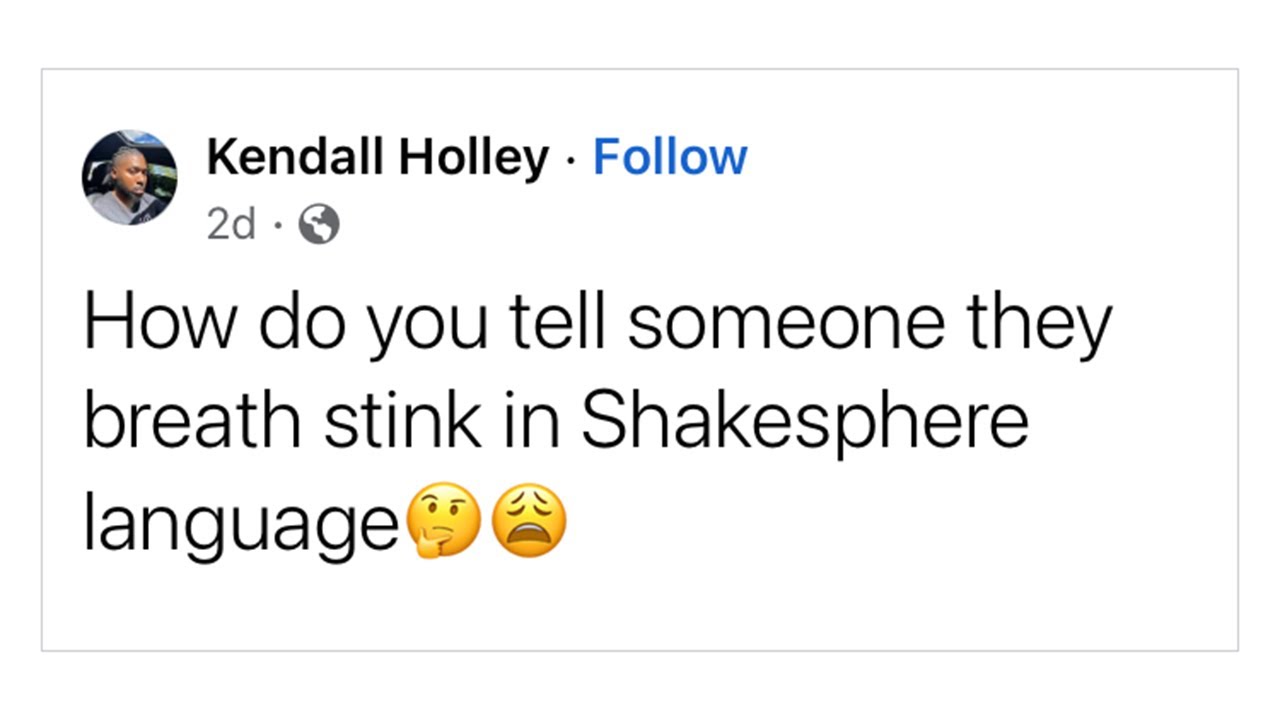Viewport: 1280px width, 720px height.
Task: Open Kendall Holley's profile picture
Action: click(x=129, y=177)
